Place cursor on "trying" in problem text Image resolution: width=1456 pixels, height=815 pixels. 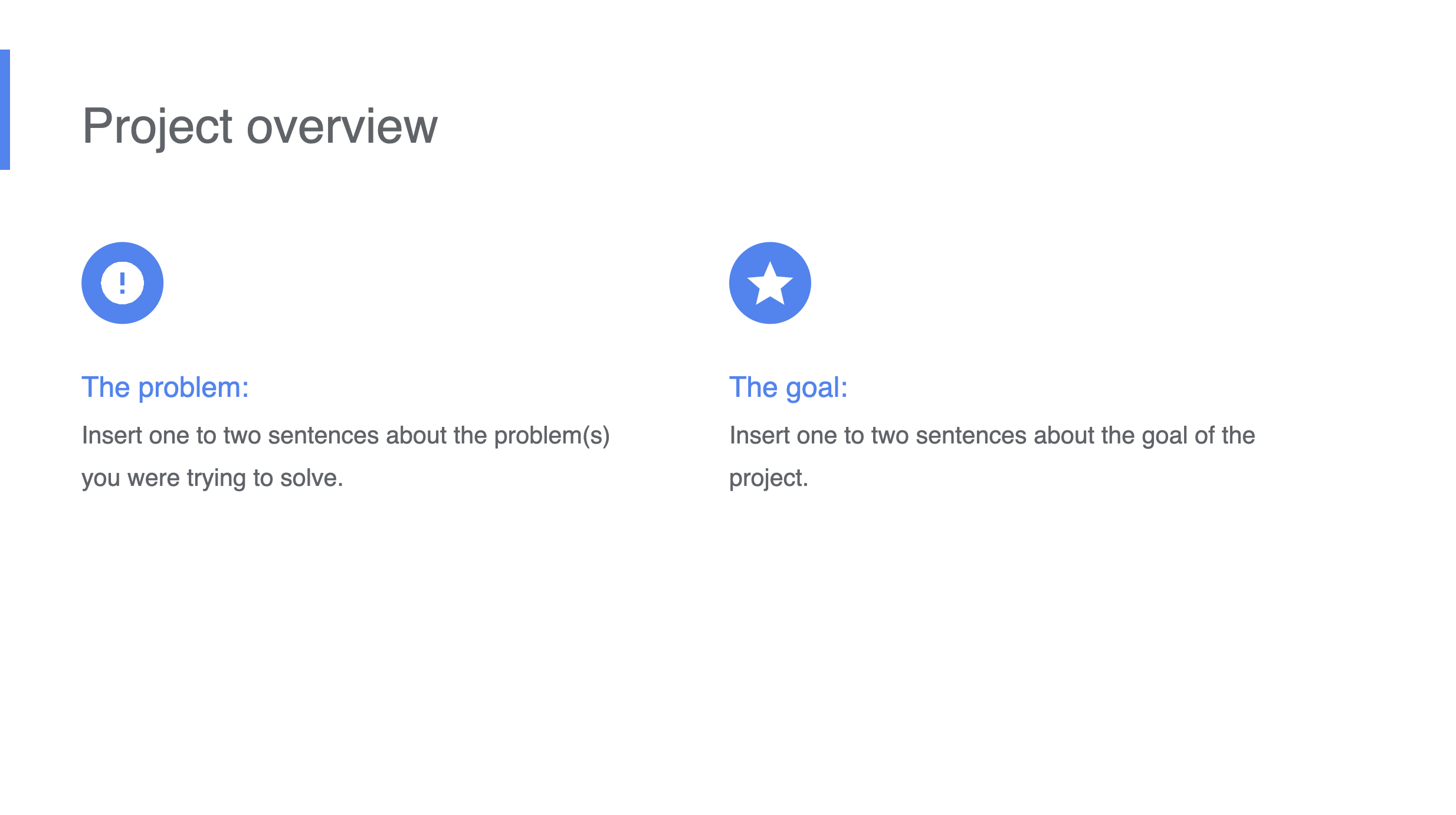pyautogui.click(x=216, y=478)
